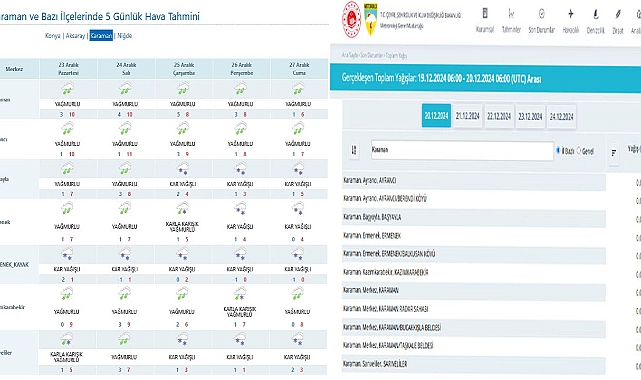
Task: Click the alphabetical sort icon beside search box
Action: (x=354, y=150)
